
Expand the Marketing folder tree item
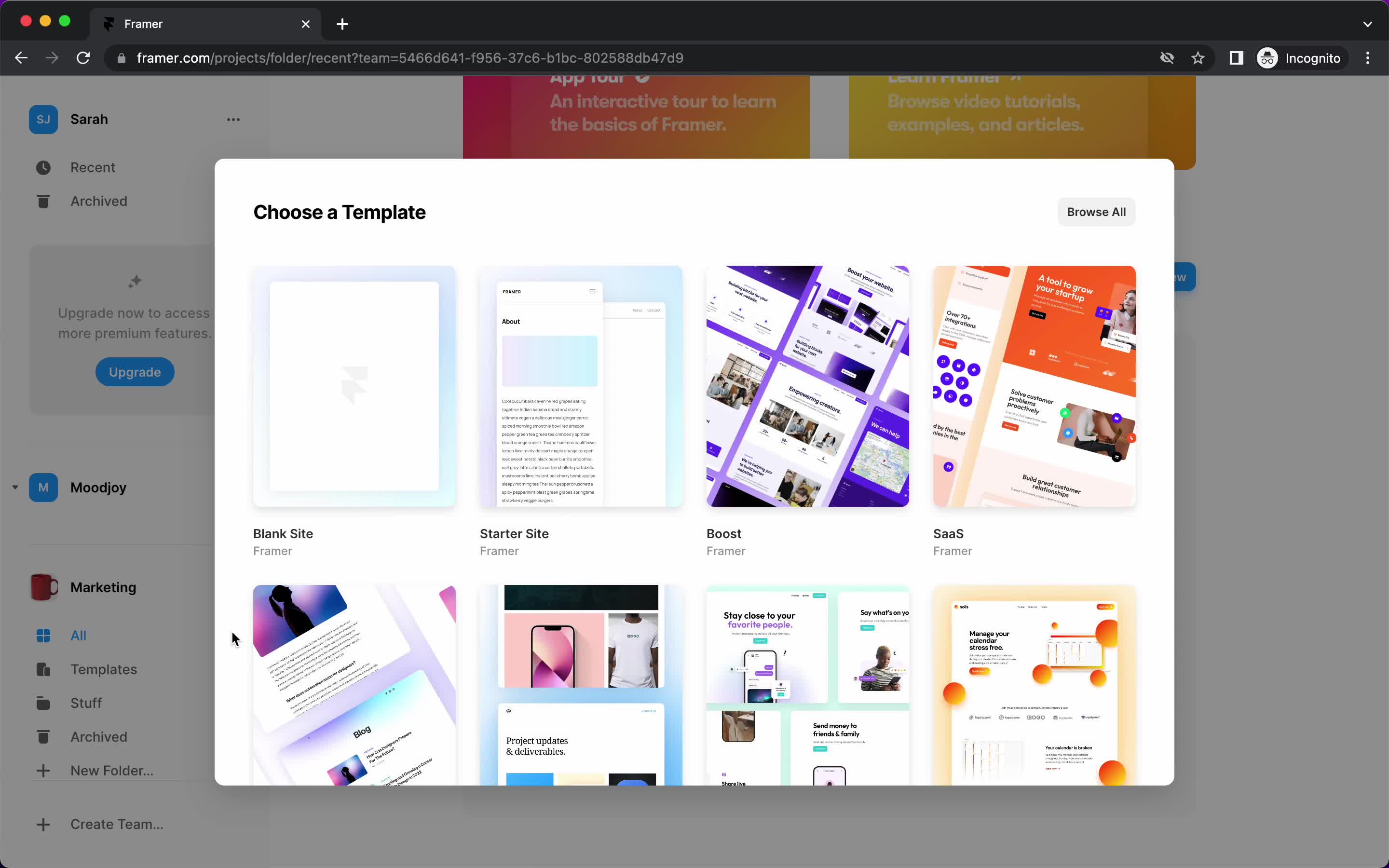14,587
